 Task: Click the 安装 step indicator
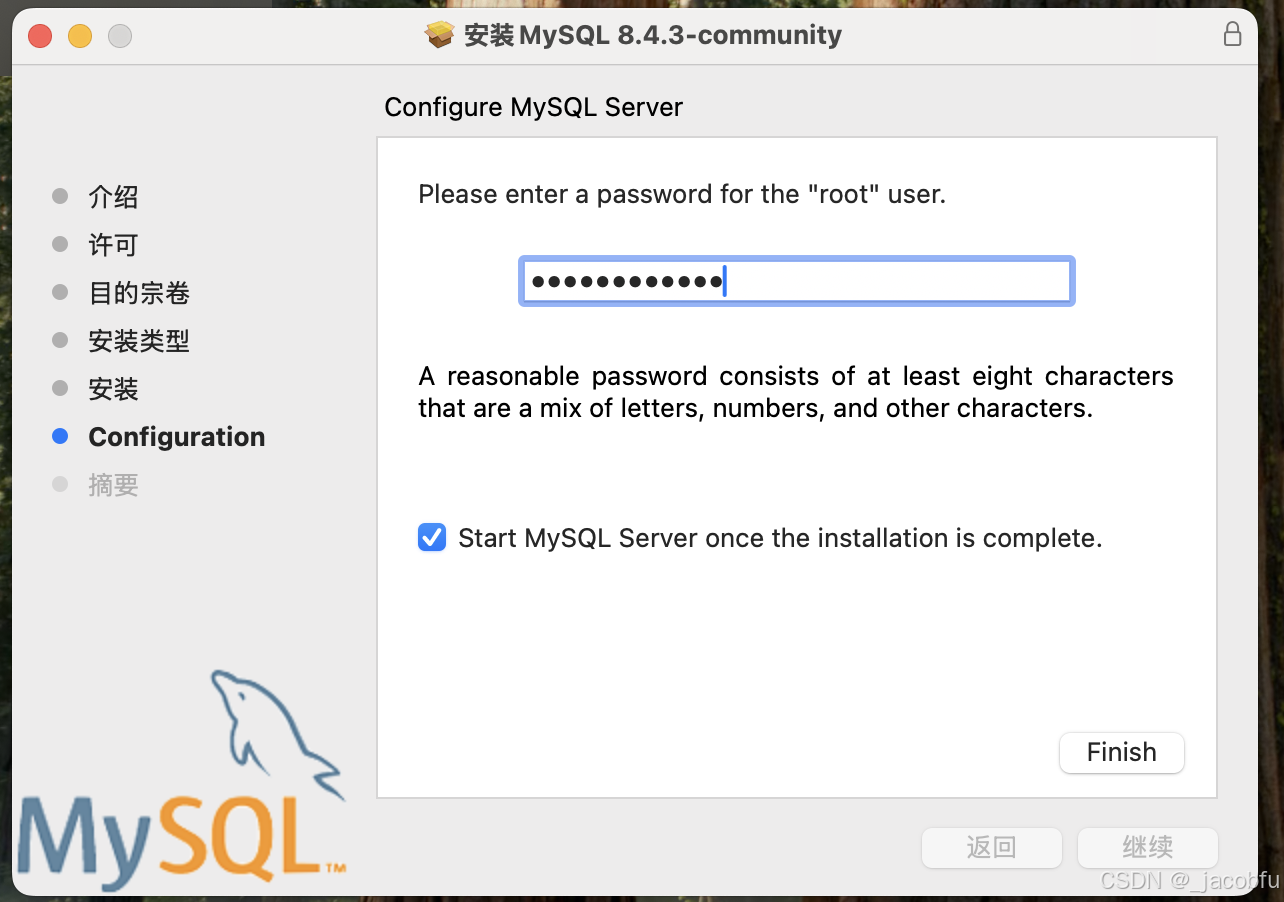[59, 388]
